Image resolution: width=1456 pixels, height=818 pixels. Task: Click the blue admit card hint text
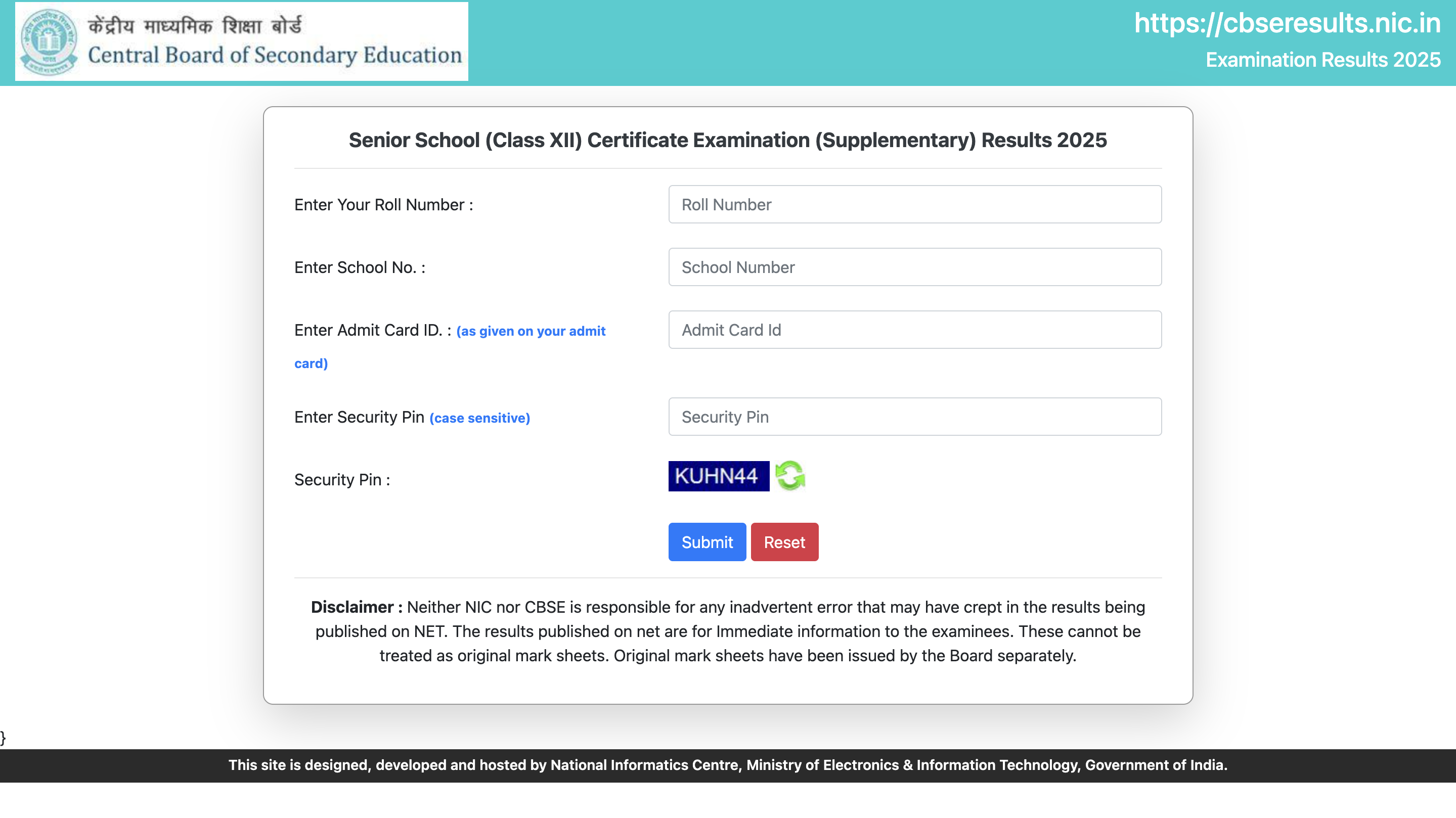point(531,331)
